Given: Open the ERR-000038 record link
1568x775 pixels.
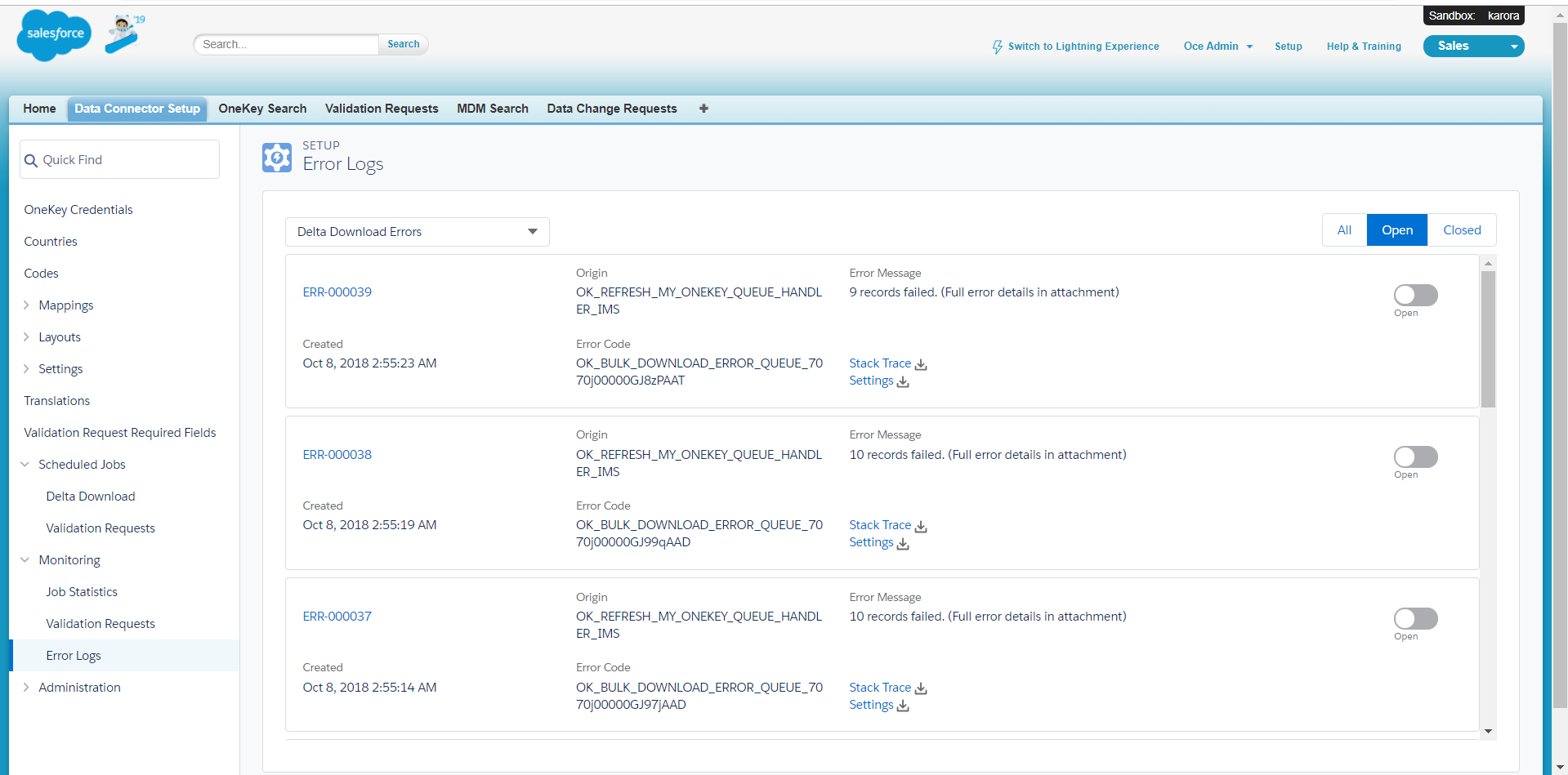Looking at the screenshot, I should click(x=337, y=455).
